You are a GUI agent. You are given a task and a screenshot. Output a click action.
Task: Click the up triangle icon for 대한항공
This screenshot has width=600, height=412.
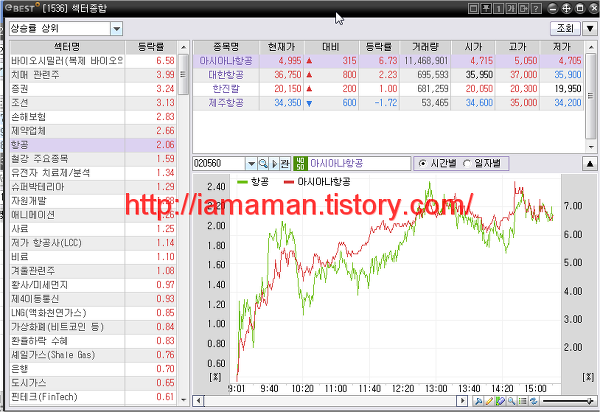click(309, 75)
